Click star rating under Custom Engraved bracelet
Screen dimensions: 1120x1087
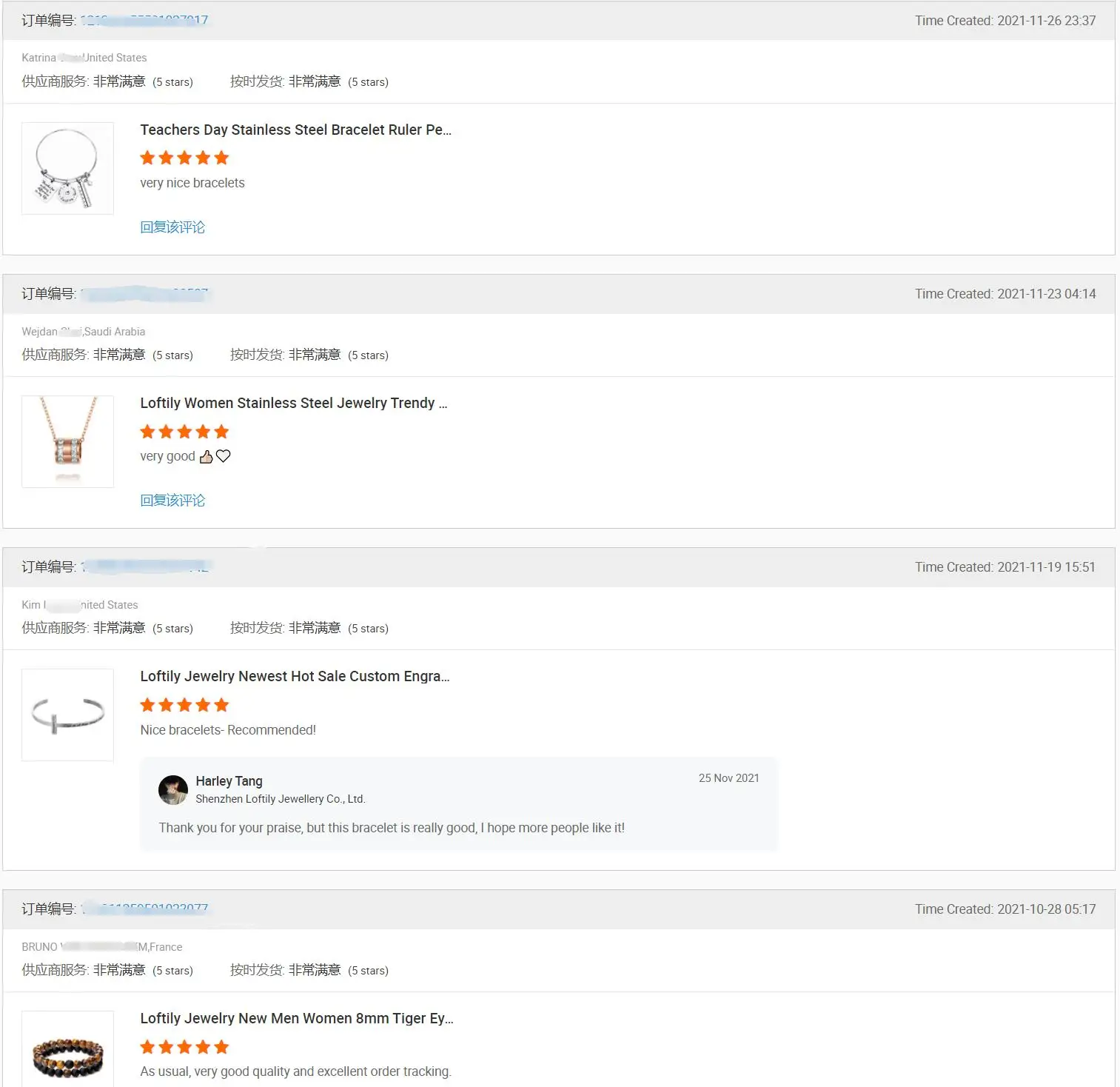click(184, 705)
